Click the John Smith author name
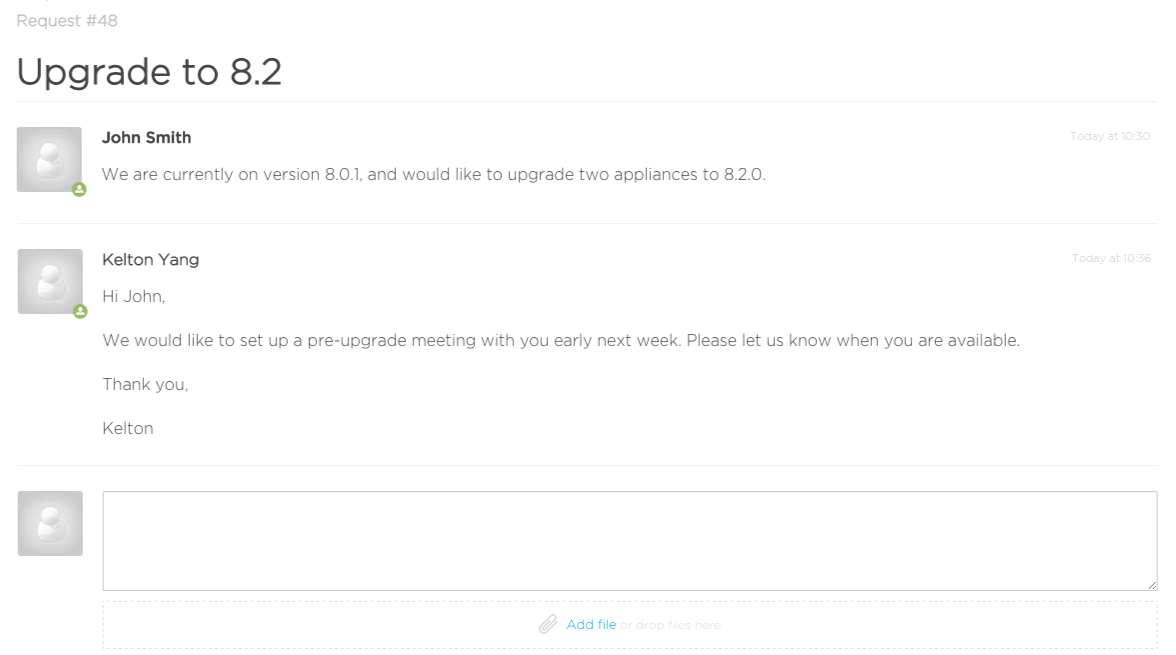The image size is (1176, 655). (147, 137)
